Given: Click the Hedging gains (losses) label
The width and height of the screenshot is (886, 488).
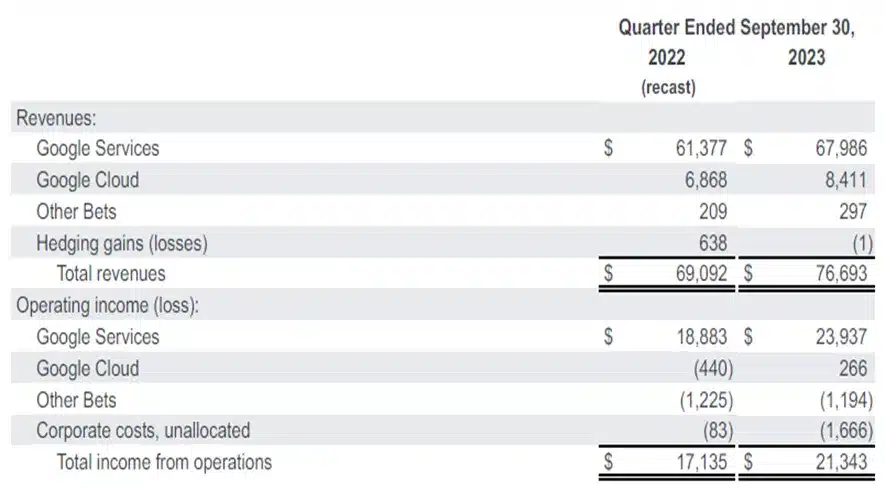Looking at the screenshot, I should 122,243.
